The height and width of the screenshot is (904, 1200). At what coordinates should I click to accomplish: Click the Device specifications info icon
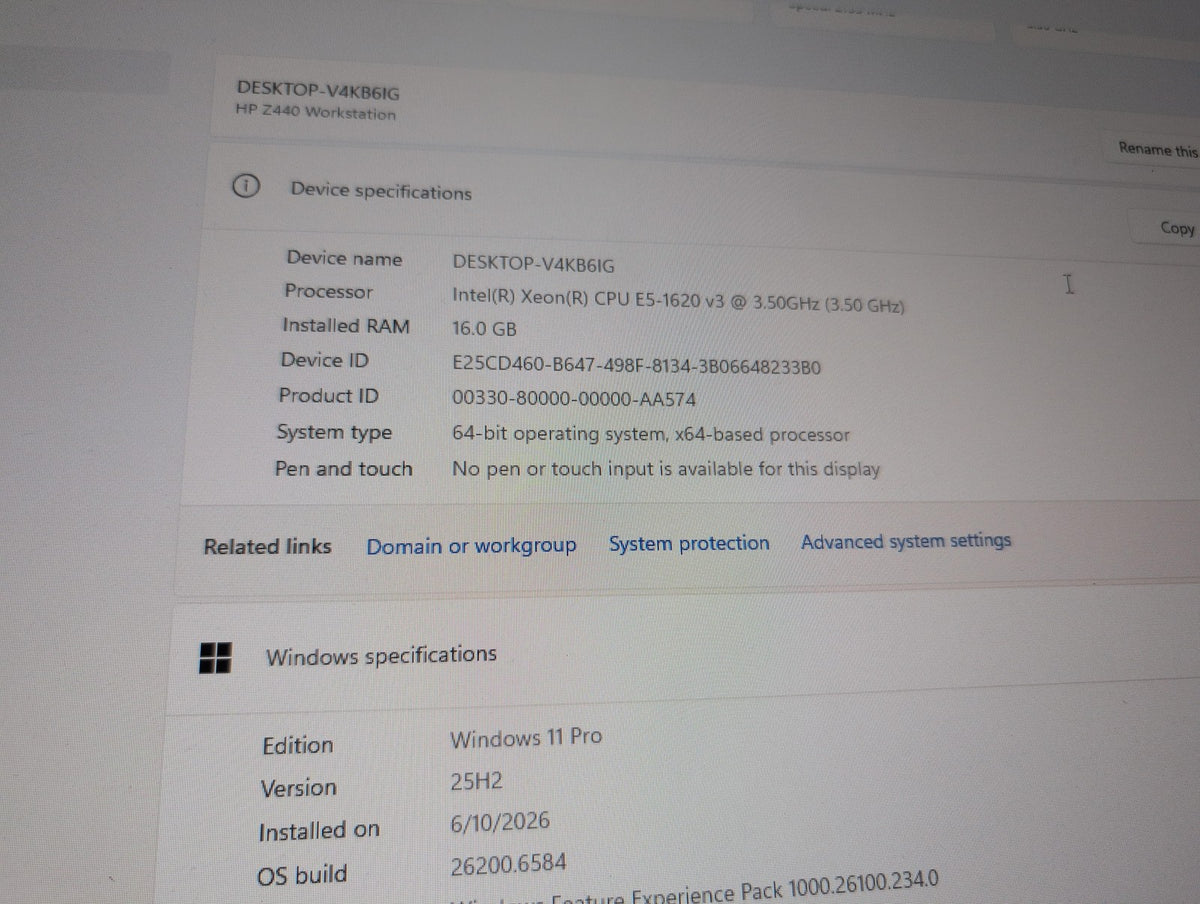pyautogui.click(x=246, y=186)
